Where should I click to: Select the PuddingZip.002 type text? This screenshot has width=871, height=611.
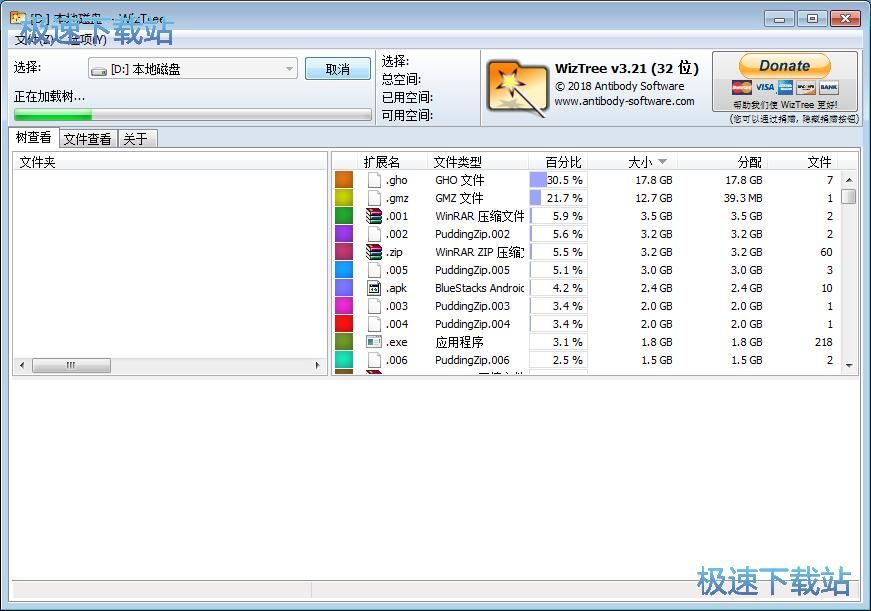coord(472,234)
